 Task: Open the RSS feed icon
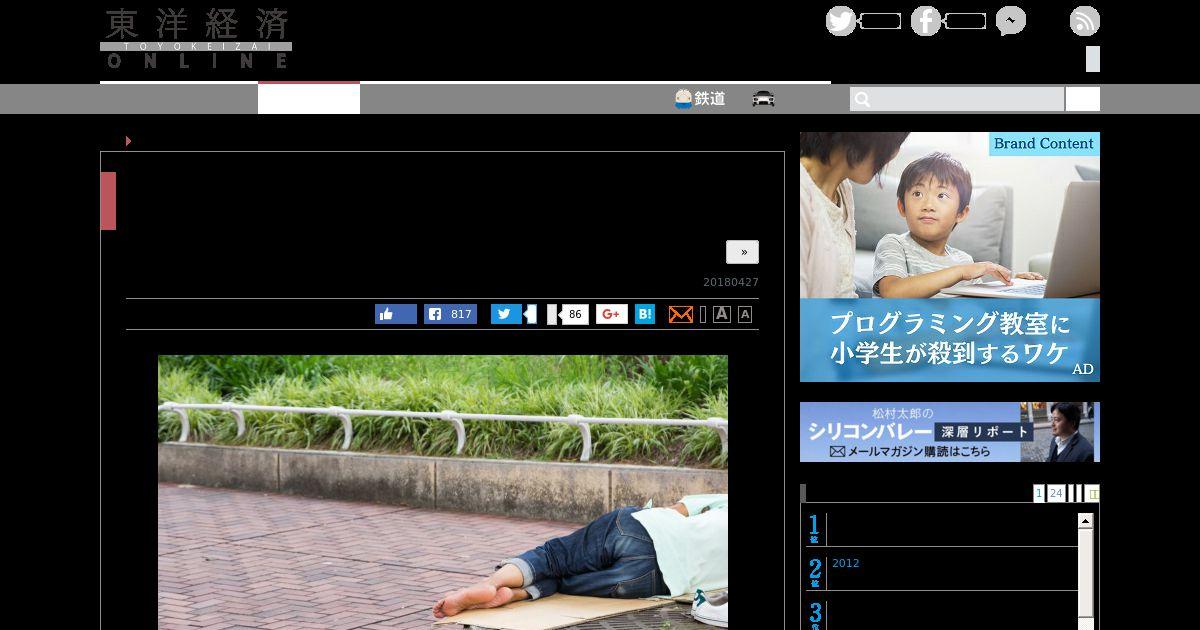1085,21
